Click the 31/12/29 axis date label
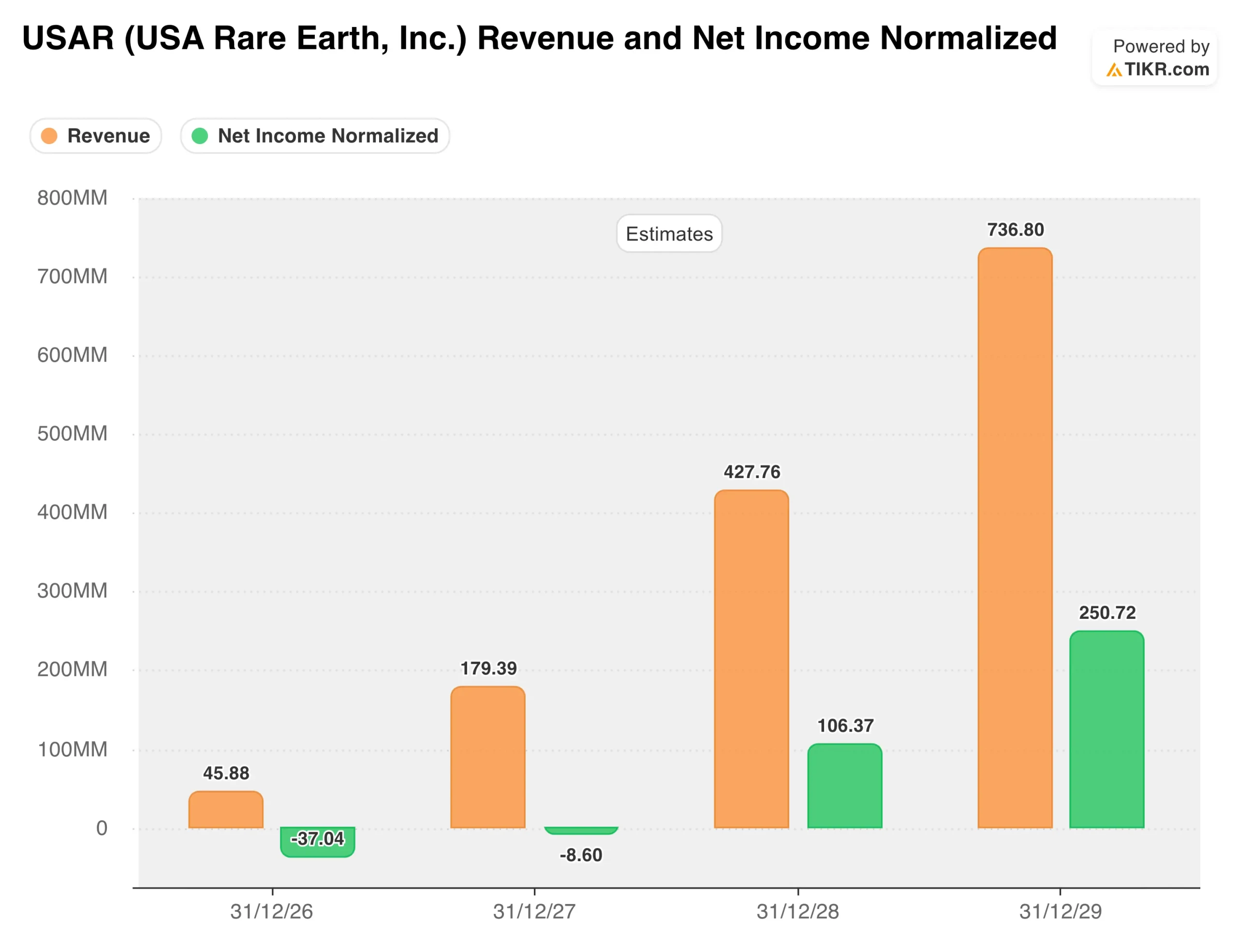This screenshot has width=1238, height=952. (x=1060, y=912)
